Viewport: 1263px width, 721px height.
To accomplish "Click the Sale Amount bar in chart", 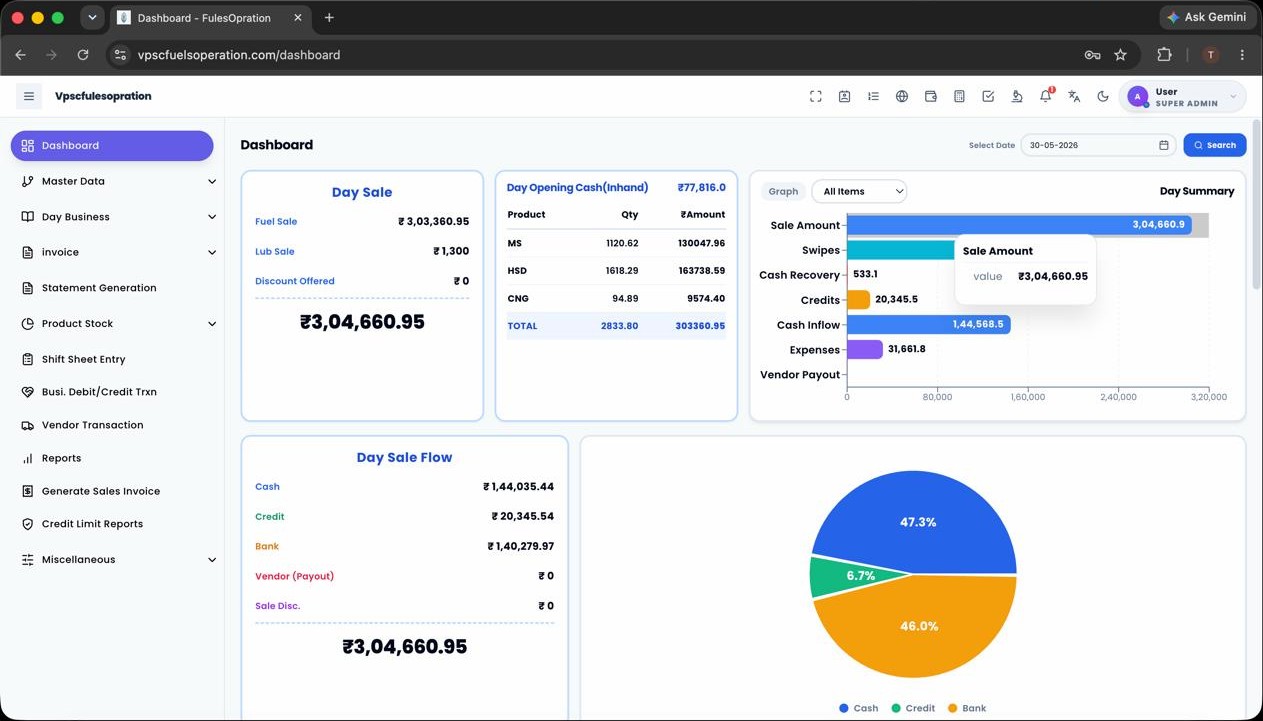I will click(1019, 225).
